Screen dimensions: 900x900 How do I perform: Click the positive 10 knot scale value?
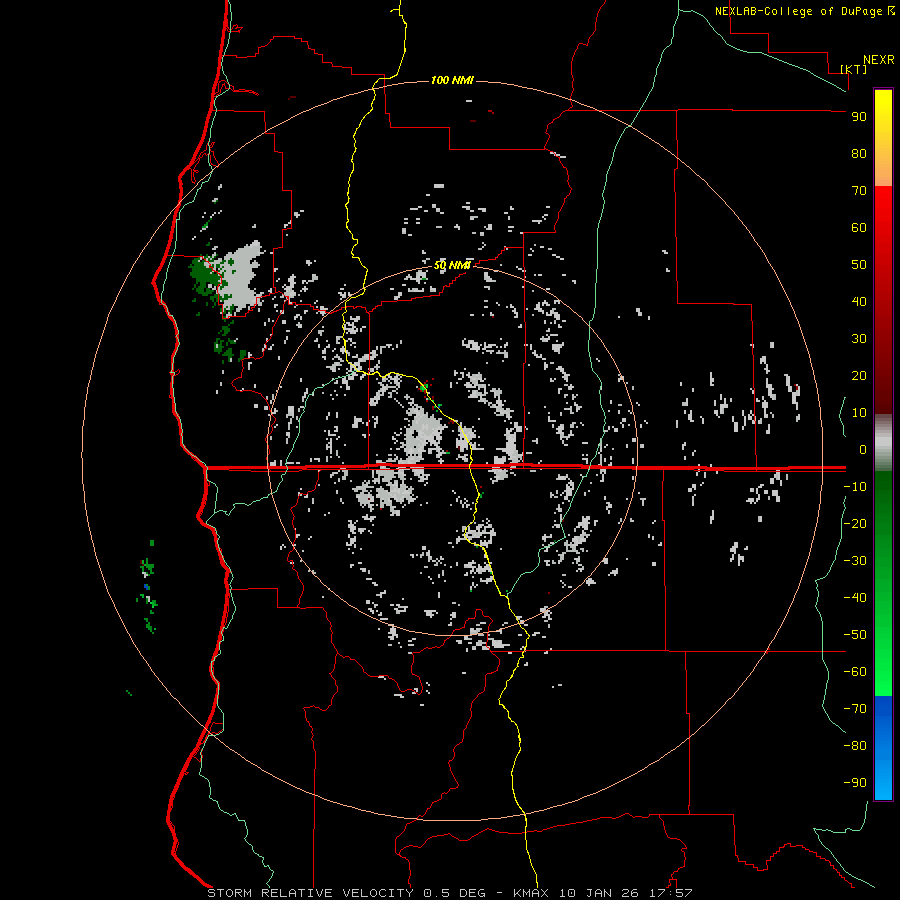[859, 413]
